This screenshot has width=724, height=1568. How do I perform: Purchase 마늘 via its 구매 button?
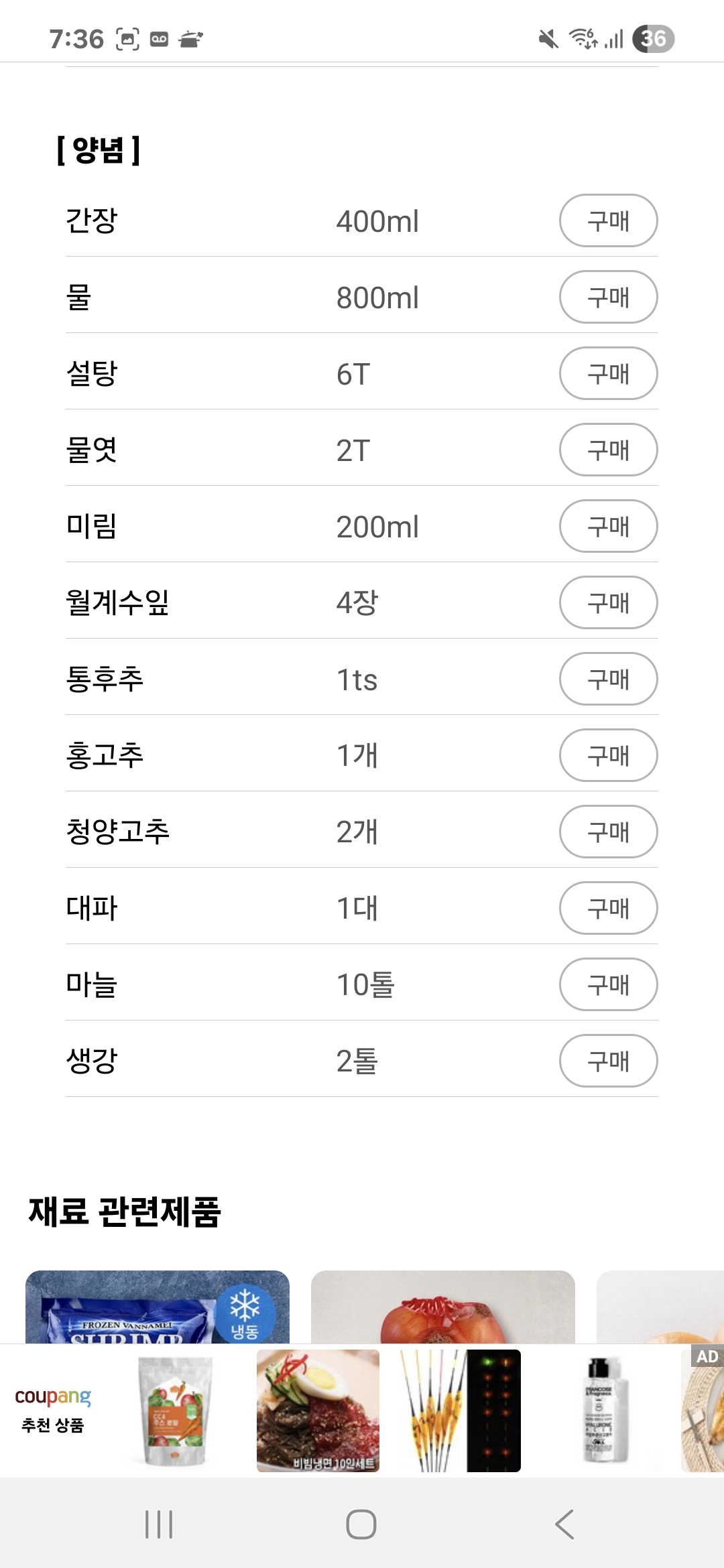[608, 984]
